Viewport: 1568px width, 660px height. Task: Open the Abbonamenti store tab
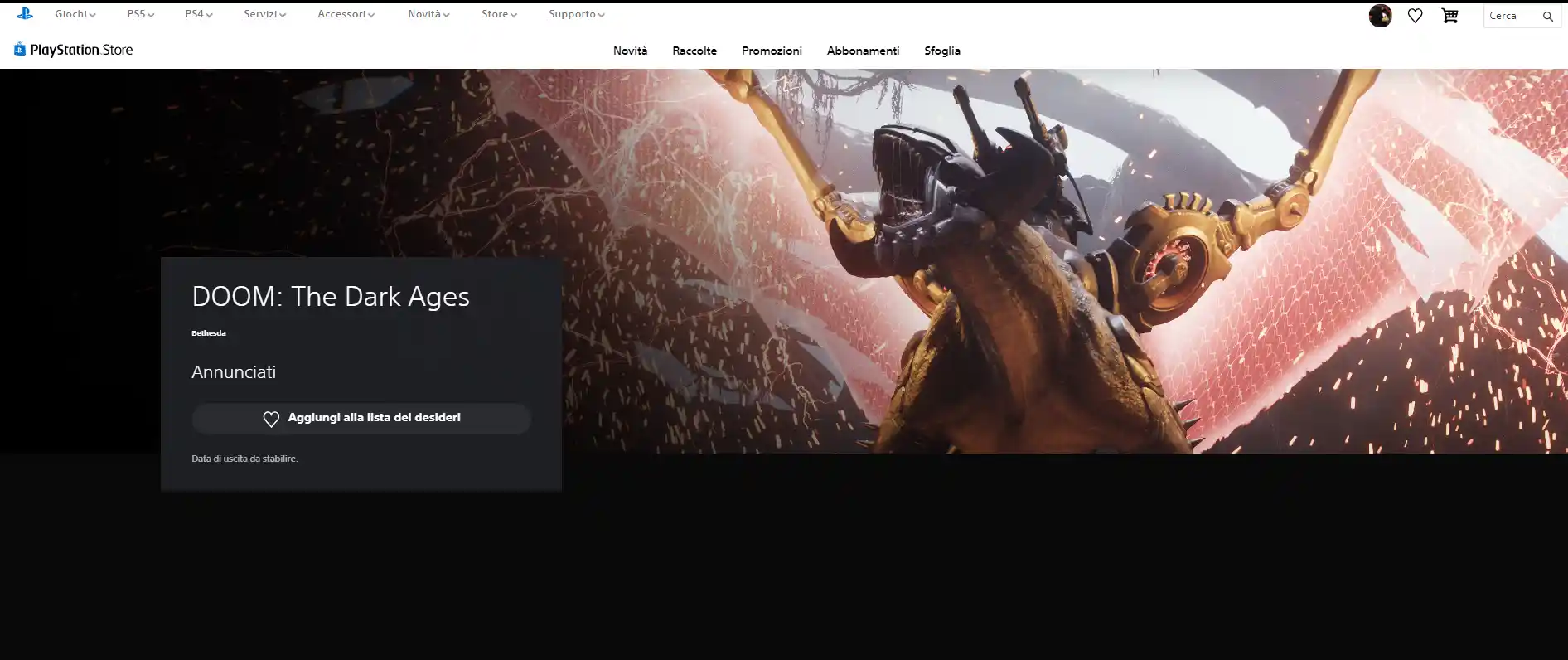point(863,51)
